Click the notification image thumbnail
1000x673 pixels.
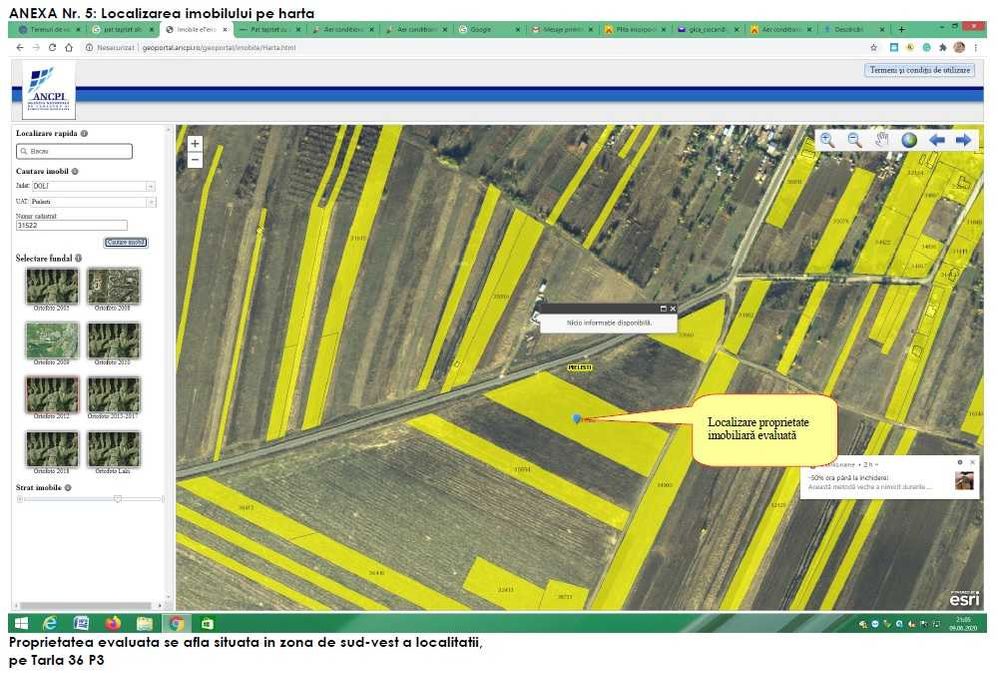(x=964, y=481)
